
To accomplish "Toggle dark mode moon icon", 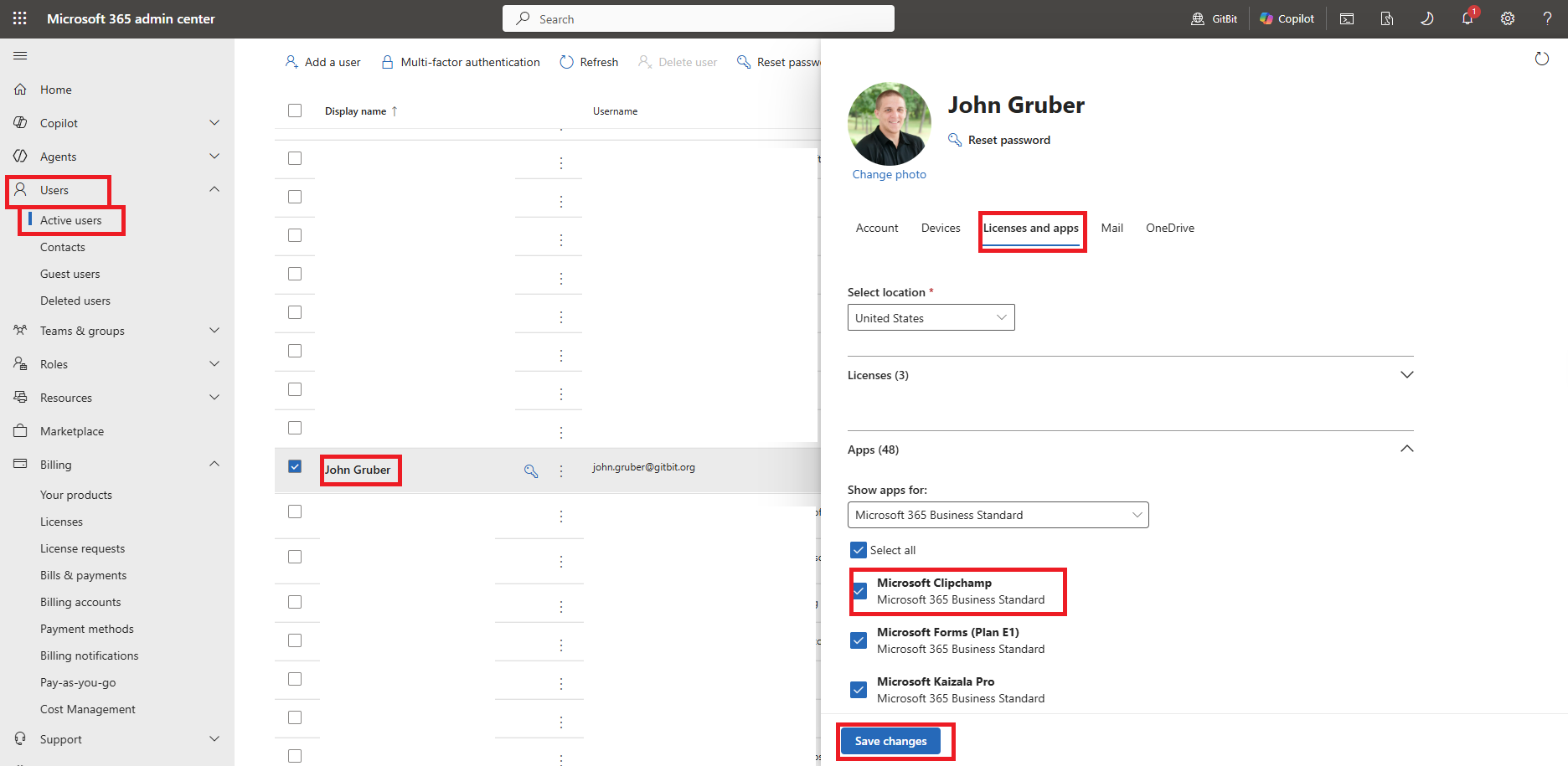I will click(x=1427, y=18).
